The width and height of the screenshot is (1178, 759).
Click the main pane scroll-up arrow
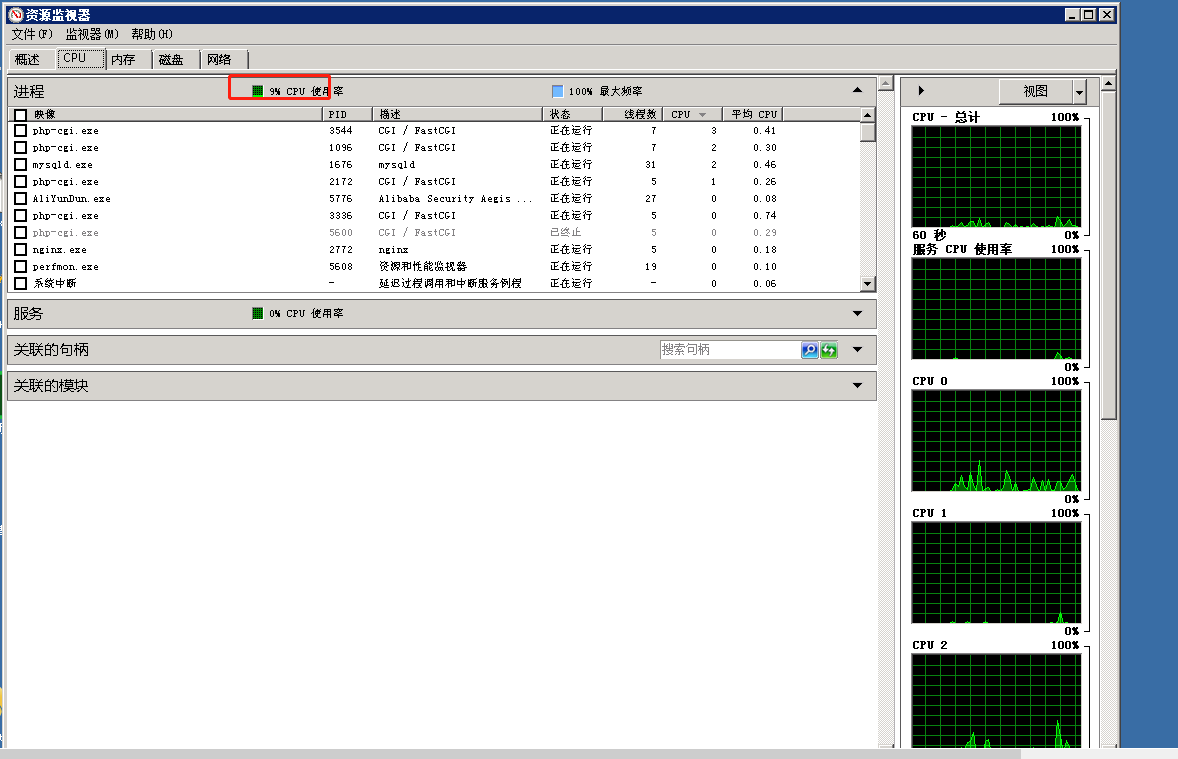(886, 83)
